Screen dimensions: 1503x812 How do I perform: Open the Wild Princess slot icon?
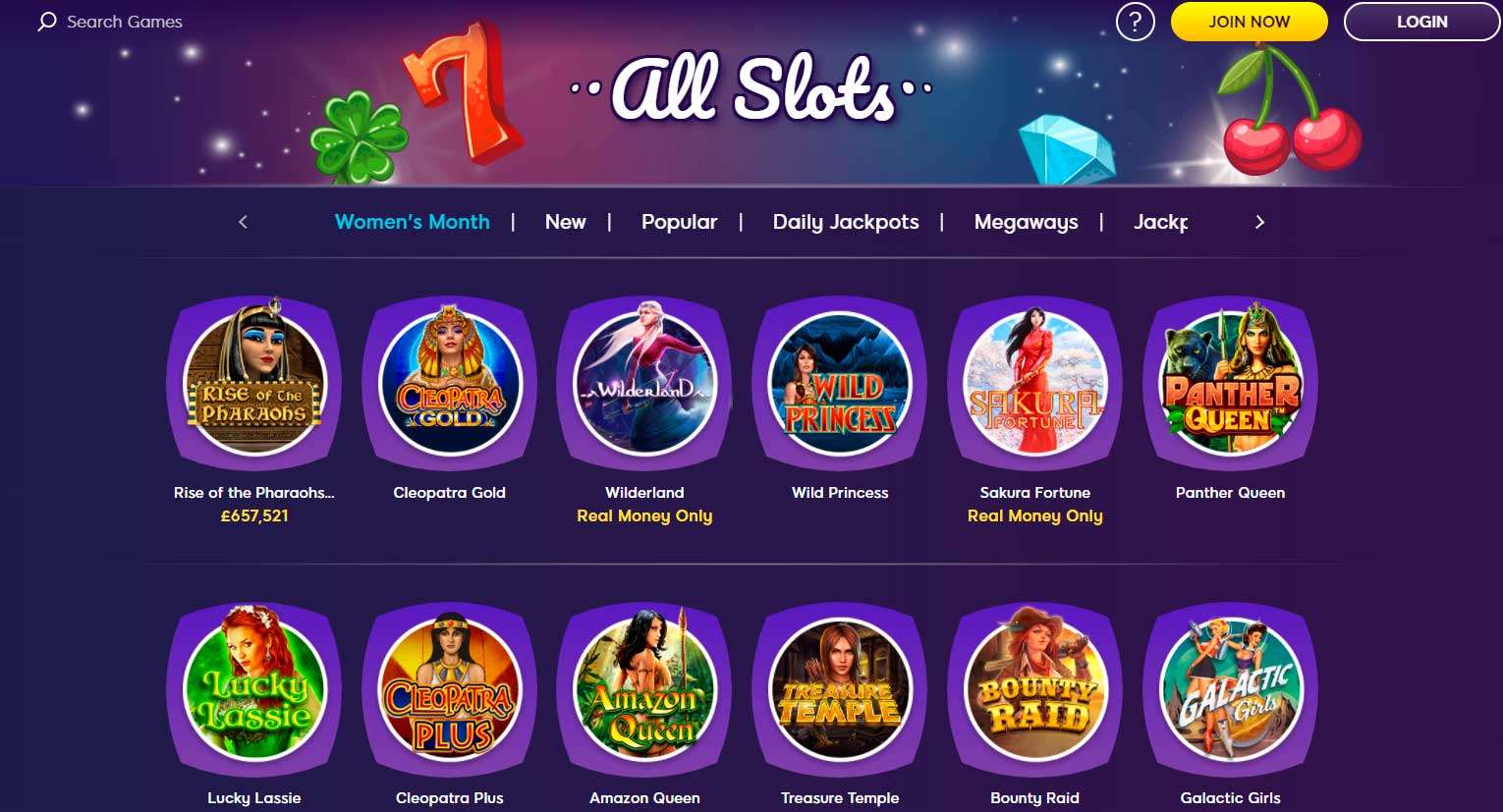click(x=840, y=383)
